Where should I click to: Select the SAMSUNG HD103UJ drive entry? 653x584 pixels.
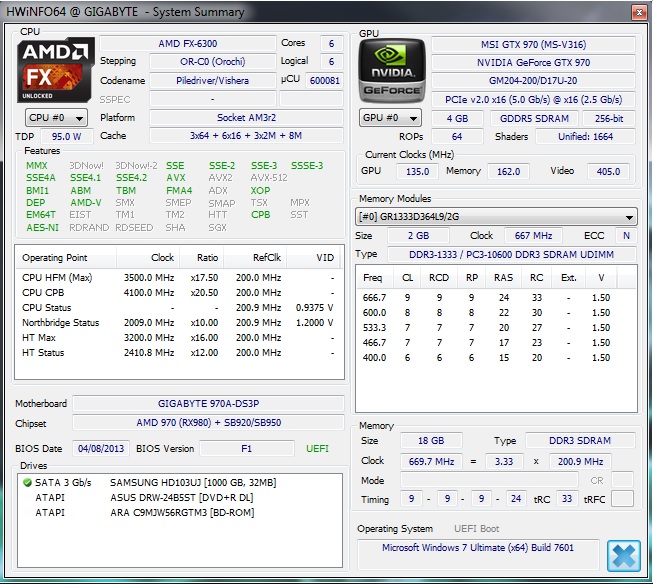click(x=180, y=482)
